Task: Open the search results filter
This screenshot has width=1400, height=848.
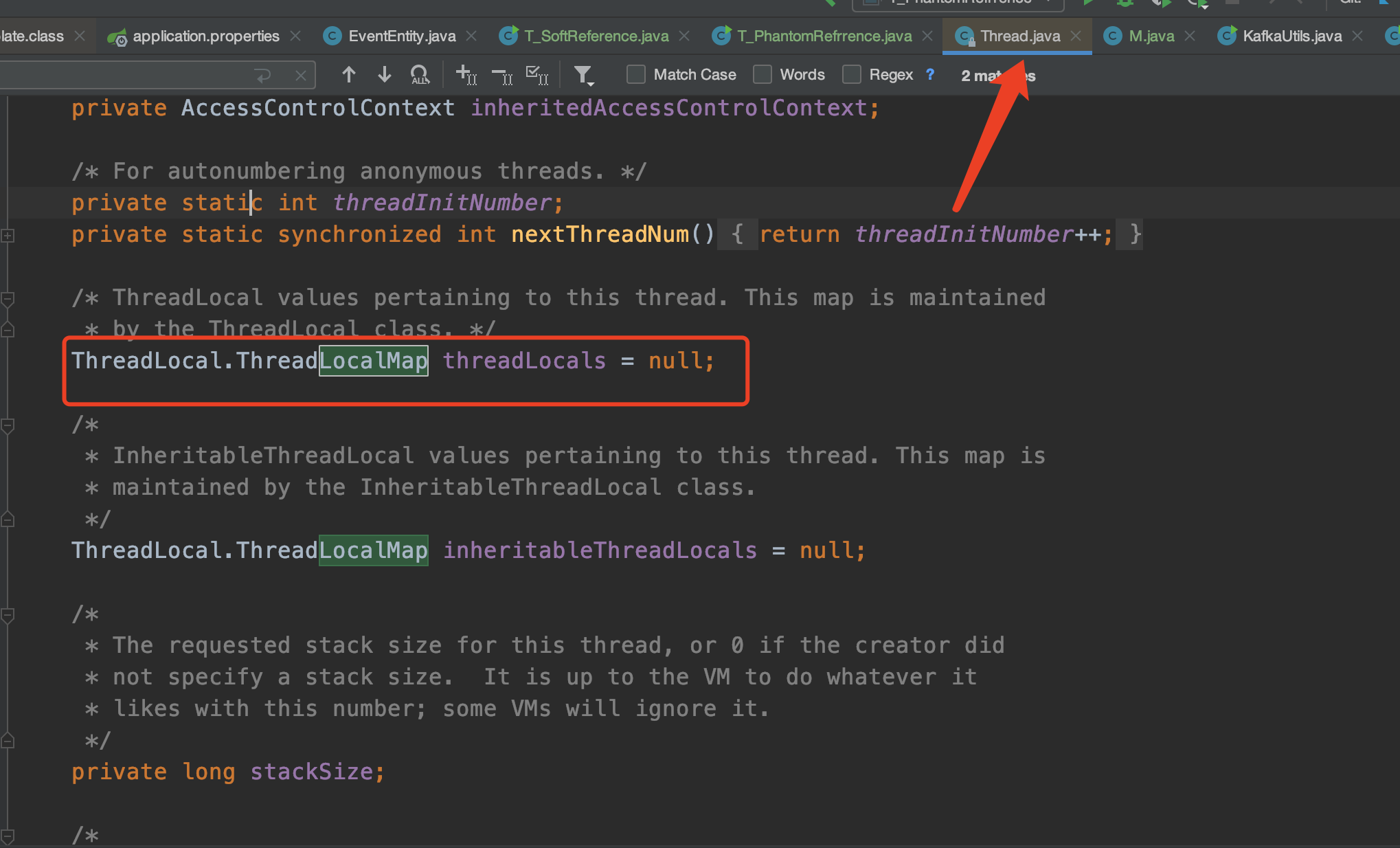Action: tap(583, 74)
